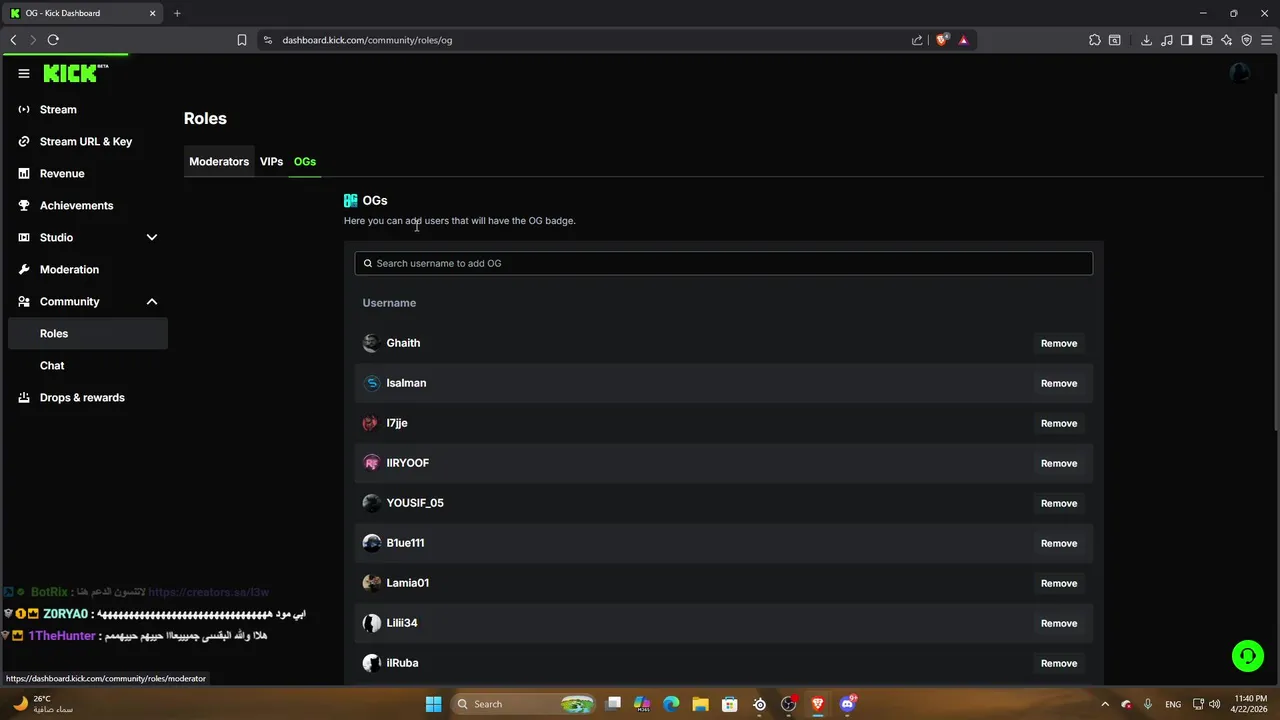The image size is (1280, 720).
Task: Switch to the Moderators tab
Action: tap(219, 161)
